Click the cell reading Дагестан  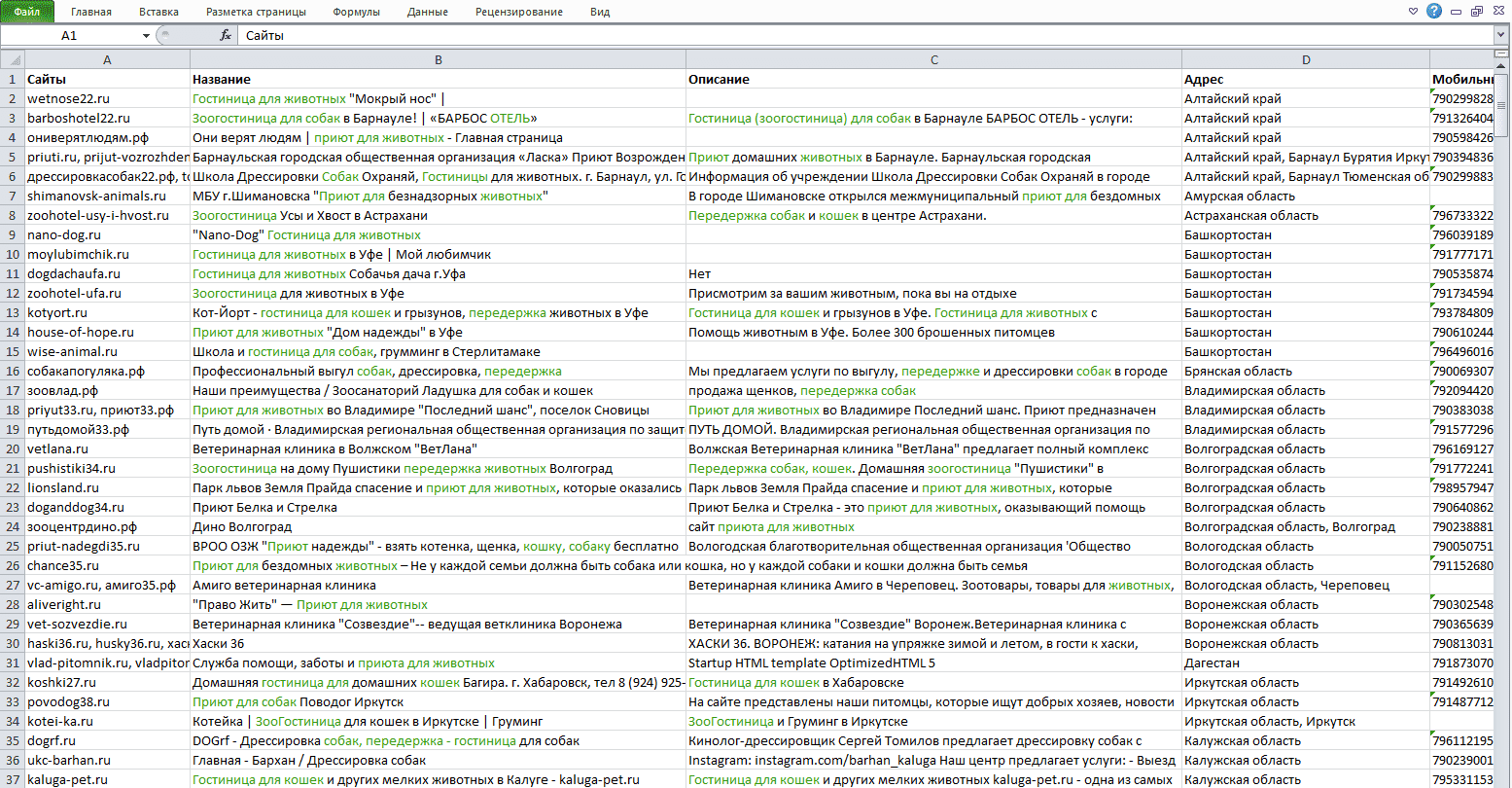[x=1306, y=663]
